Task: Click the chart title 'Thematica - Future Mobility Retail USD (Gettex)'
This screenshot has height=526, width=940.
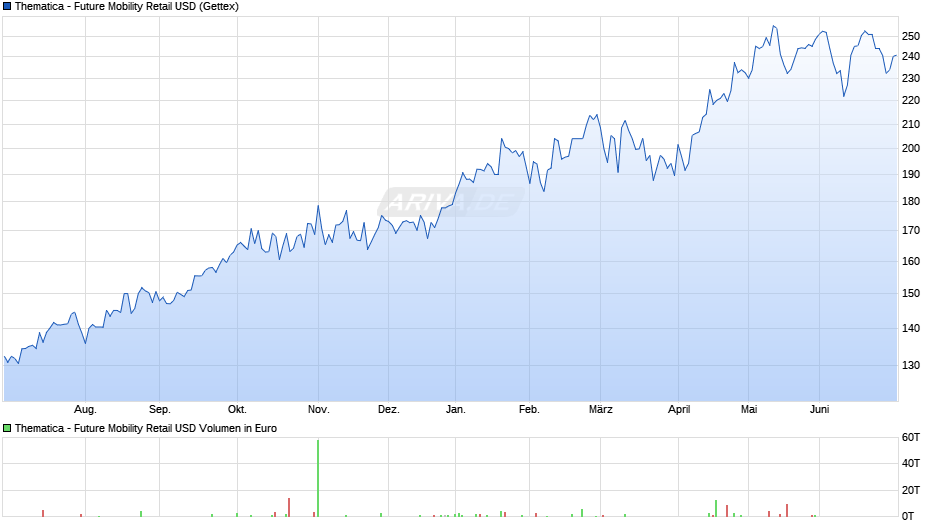Action: [126, 7]
